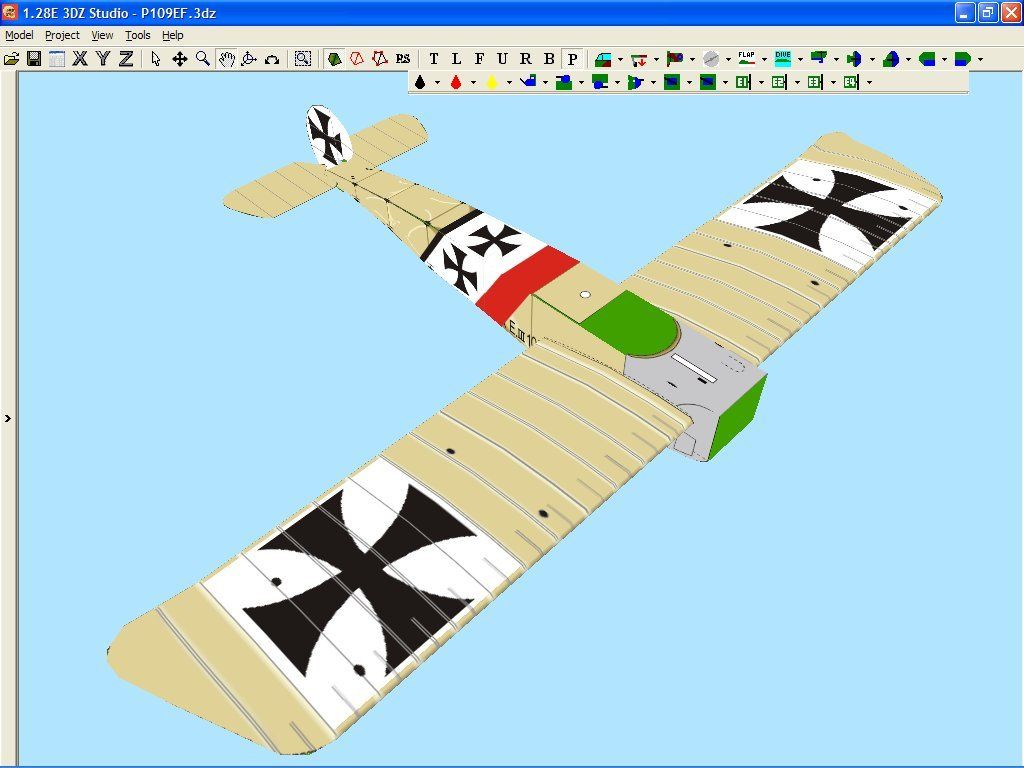Click the landing gear icon with red arrow
Viewport: 1024px width, 768px height.
(639, 59)
